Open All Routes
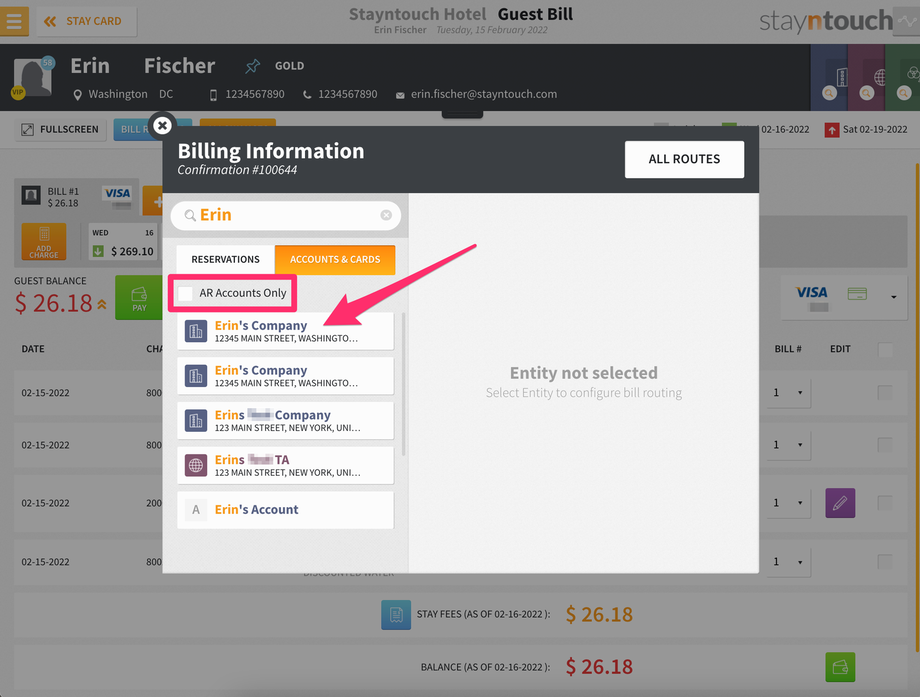Image resolution: width=920 pixels, height=697 pixels. coord(684,159)
